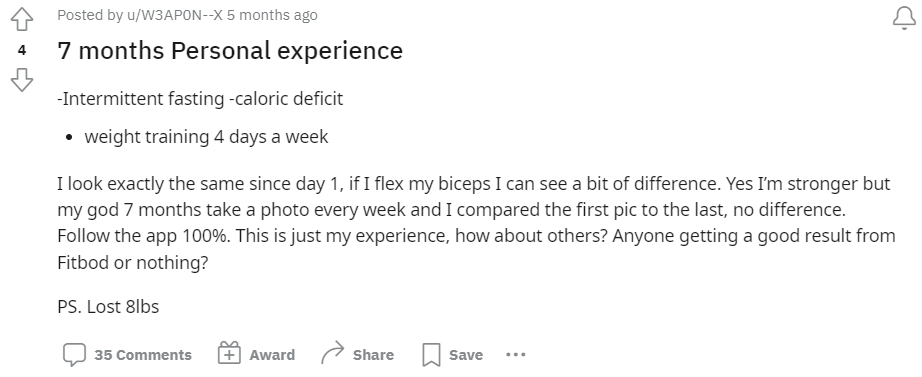Click the 'Intermittent fasting -caloric deficit' line
922x377 pixels.
[200, 98]
